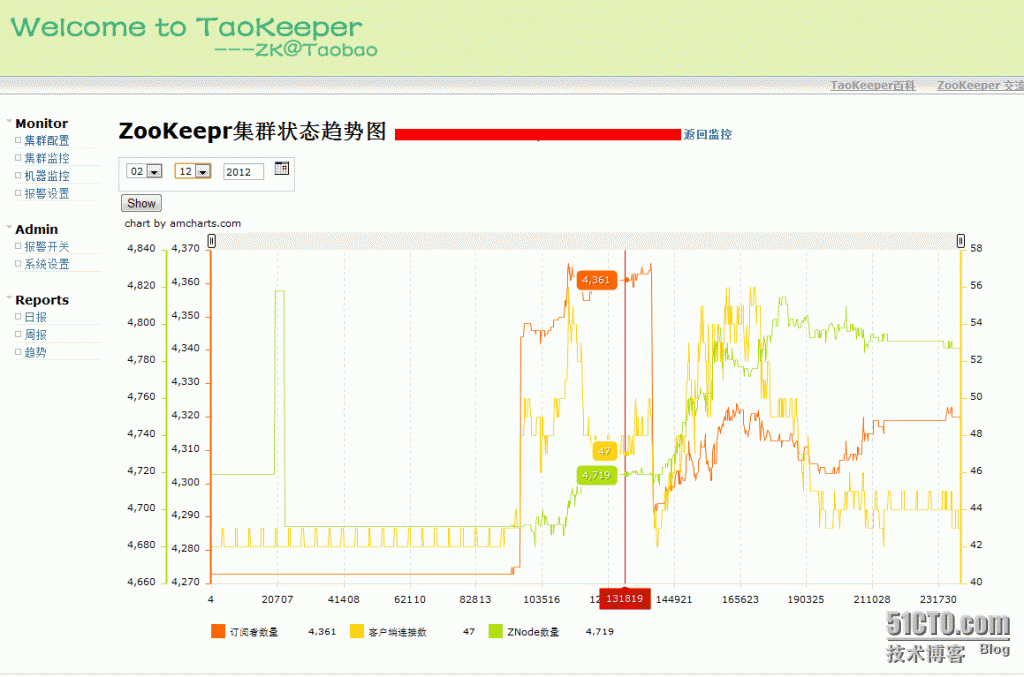Open the month dropdown showing 02
The height and width of the screenshot is (677, 1024).
(144, 171)
